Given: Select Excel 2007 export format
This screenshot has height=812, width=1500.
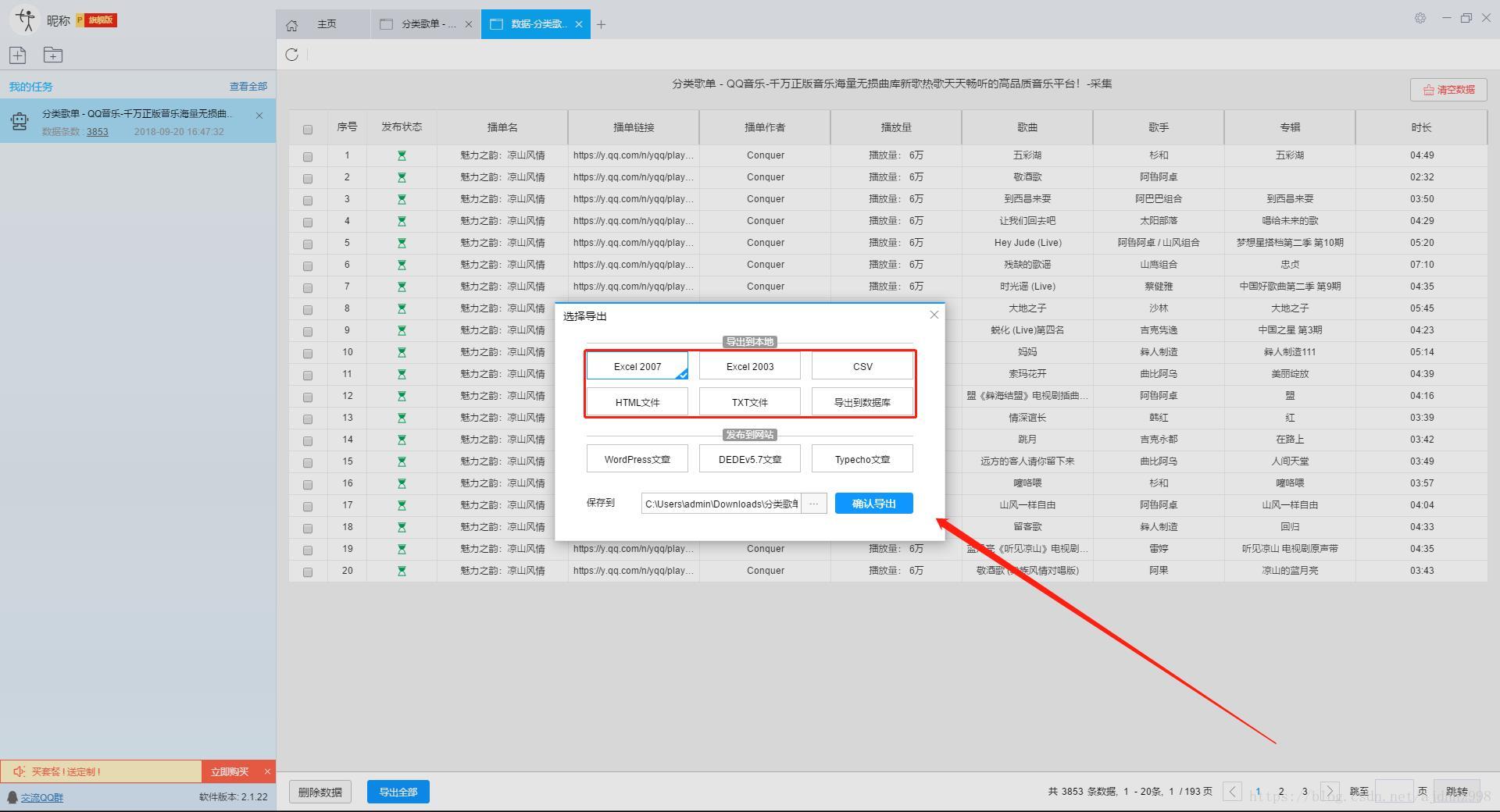Looking at the screenshot, I should click(637, 366).
